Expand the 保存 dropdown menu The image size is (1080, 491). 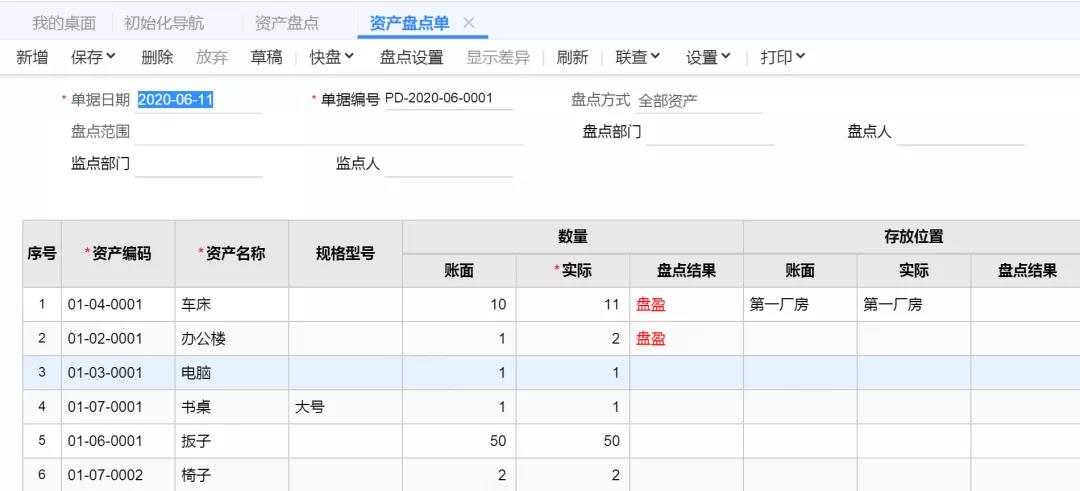93,58
